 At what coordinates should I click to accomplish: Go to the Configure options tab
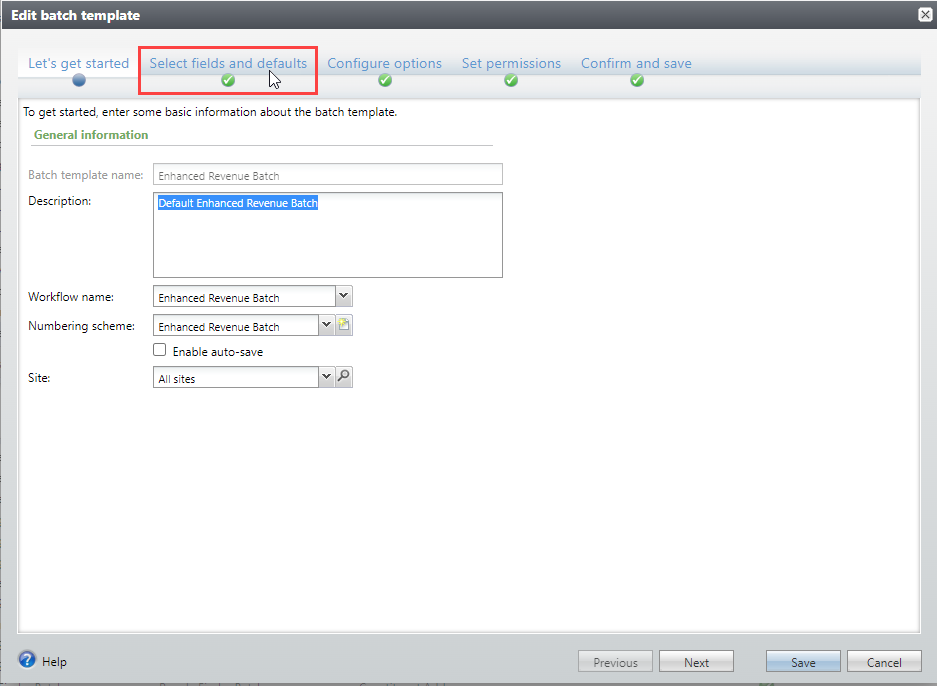(384, 63)
